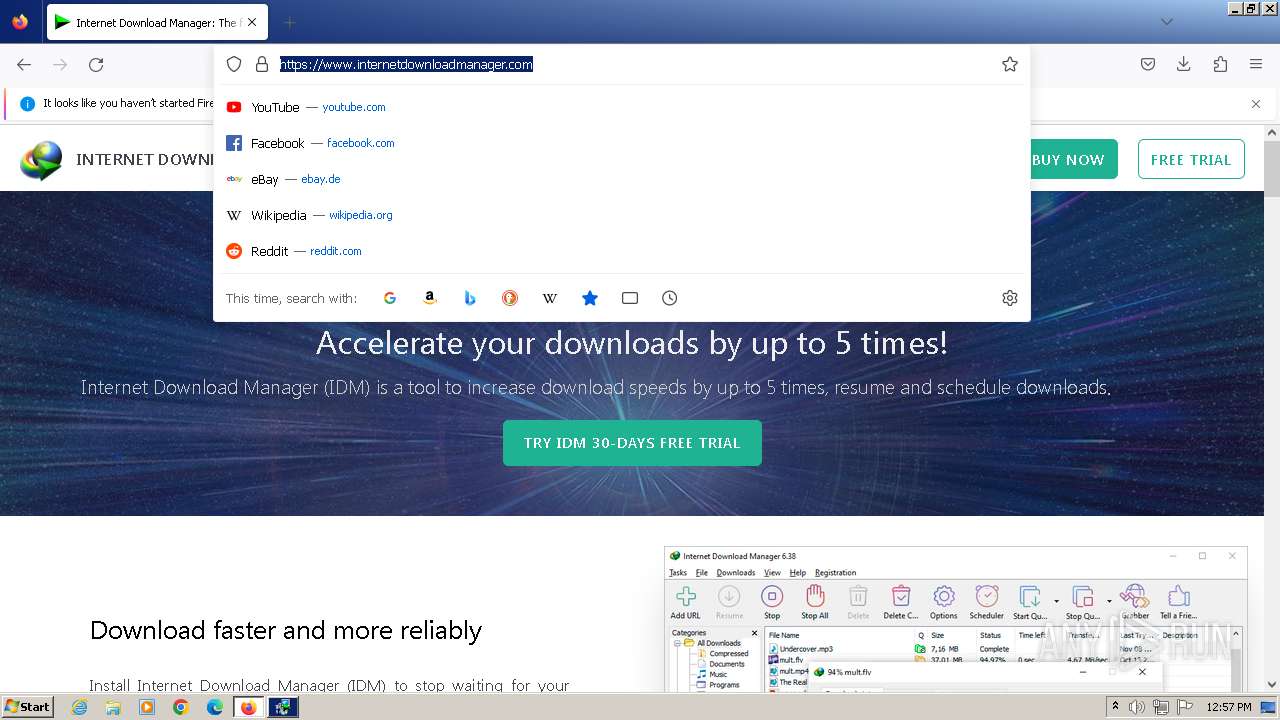The image size is (1280, 720).
Task: Click the FREE TRIAL button
Action: pyautogui.click(x=1191, y=159)
